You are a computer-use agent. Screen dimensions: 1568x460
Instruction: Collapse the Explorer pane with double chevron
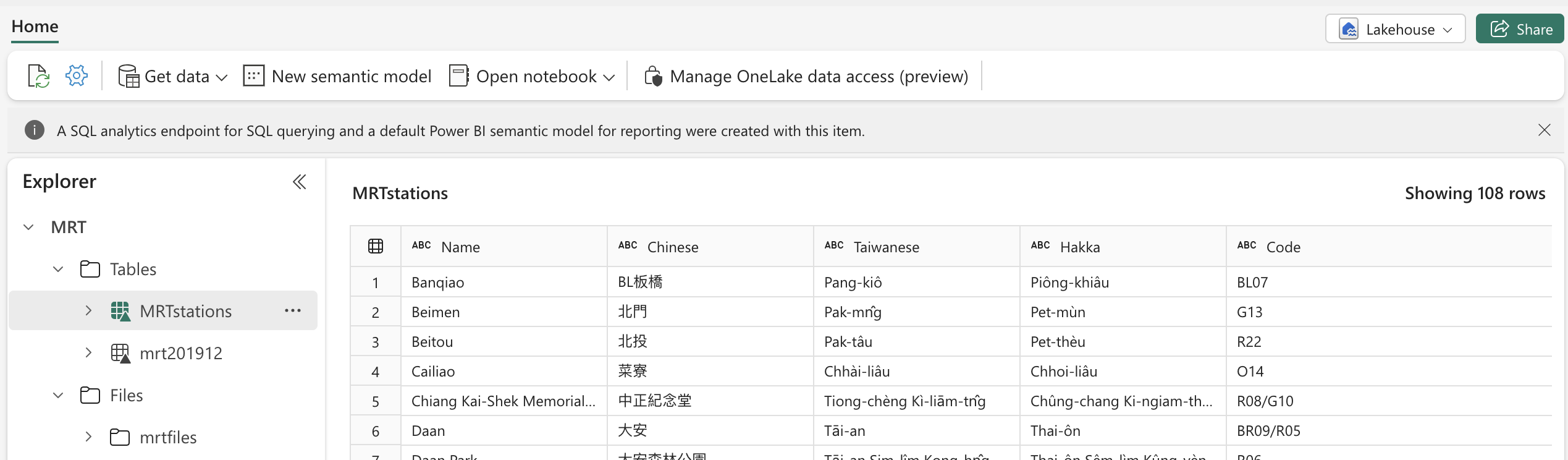299,182
